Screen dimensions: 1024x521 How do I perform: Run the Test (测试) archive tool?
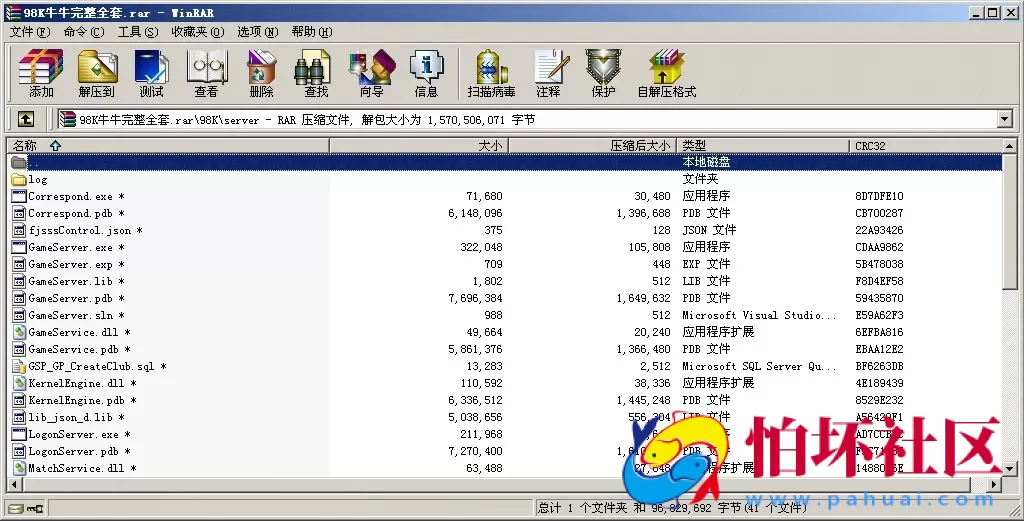151,72
